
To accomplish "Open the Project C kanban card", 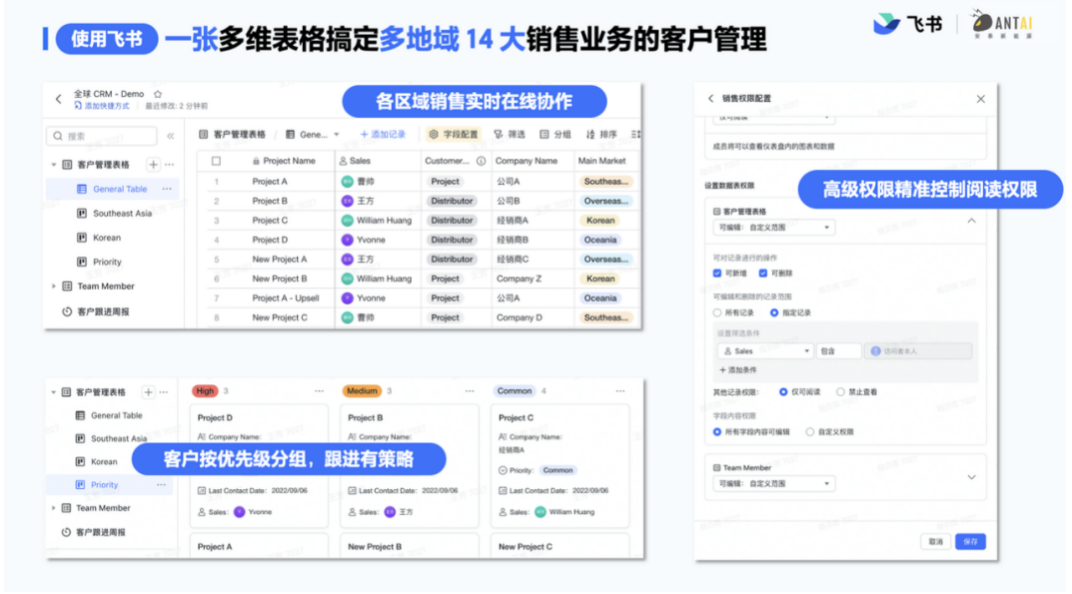I will [x=559, y=465].
